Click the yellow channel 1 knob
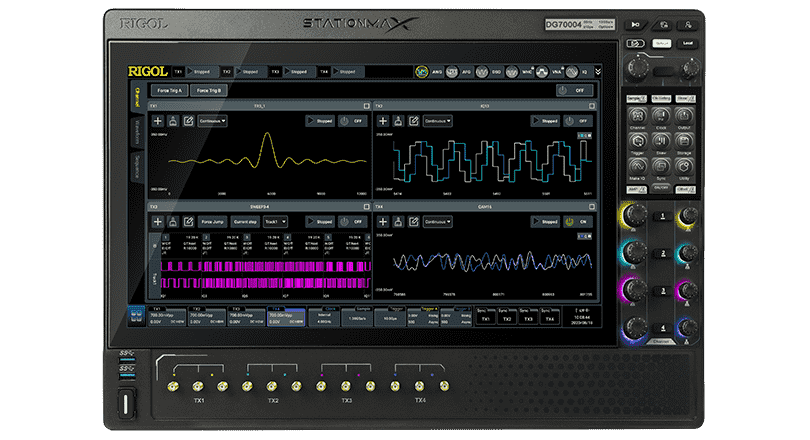This screenshot has width=810, height=440. [x=632, y=215]
